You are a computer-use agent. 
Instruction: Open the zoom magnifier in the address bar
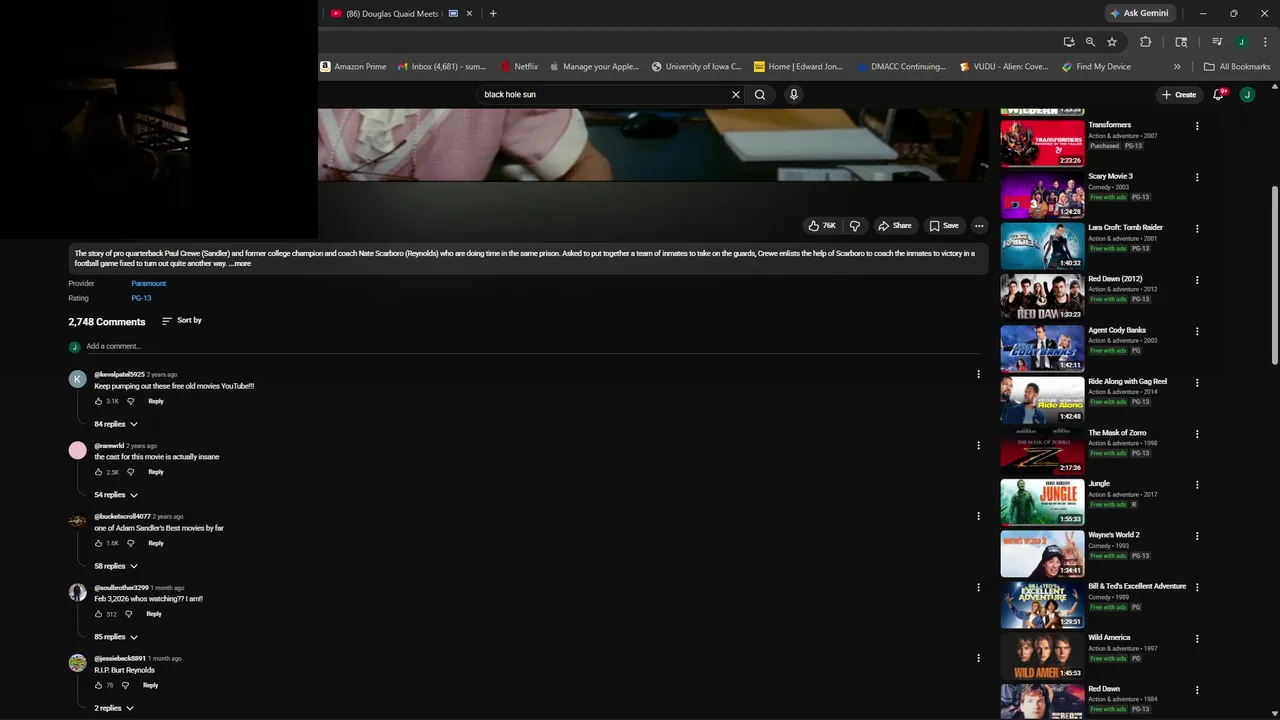click(1090, 42)
